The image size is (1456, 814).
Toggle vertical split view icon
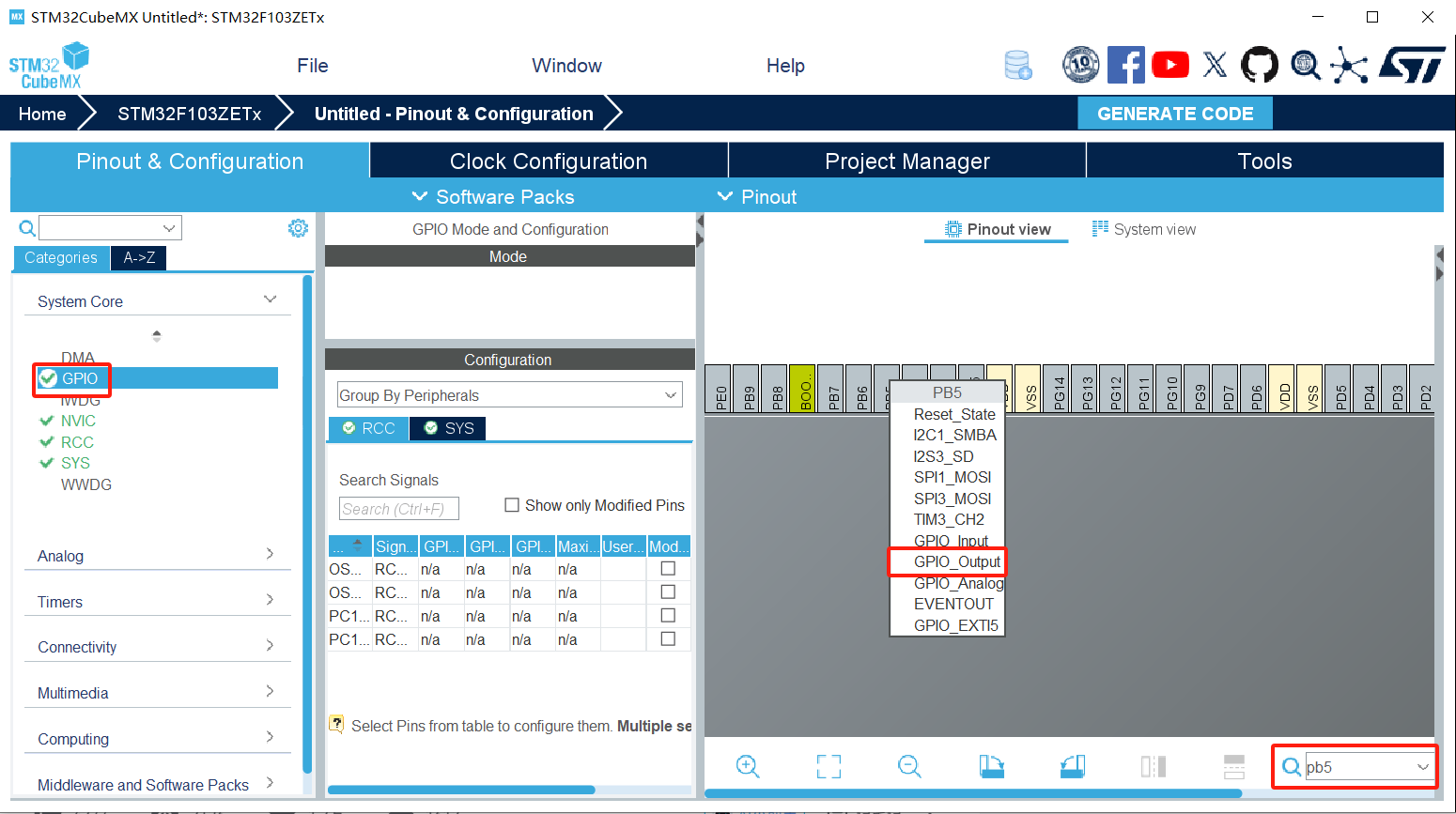coord(1154,766)
